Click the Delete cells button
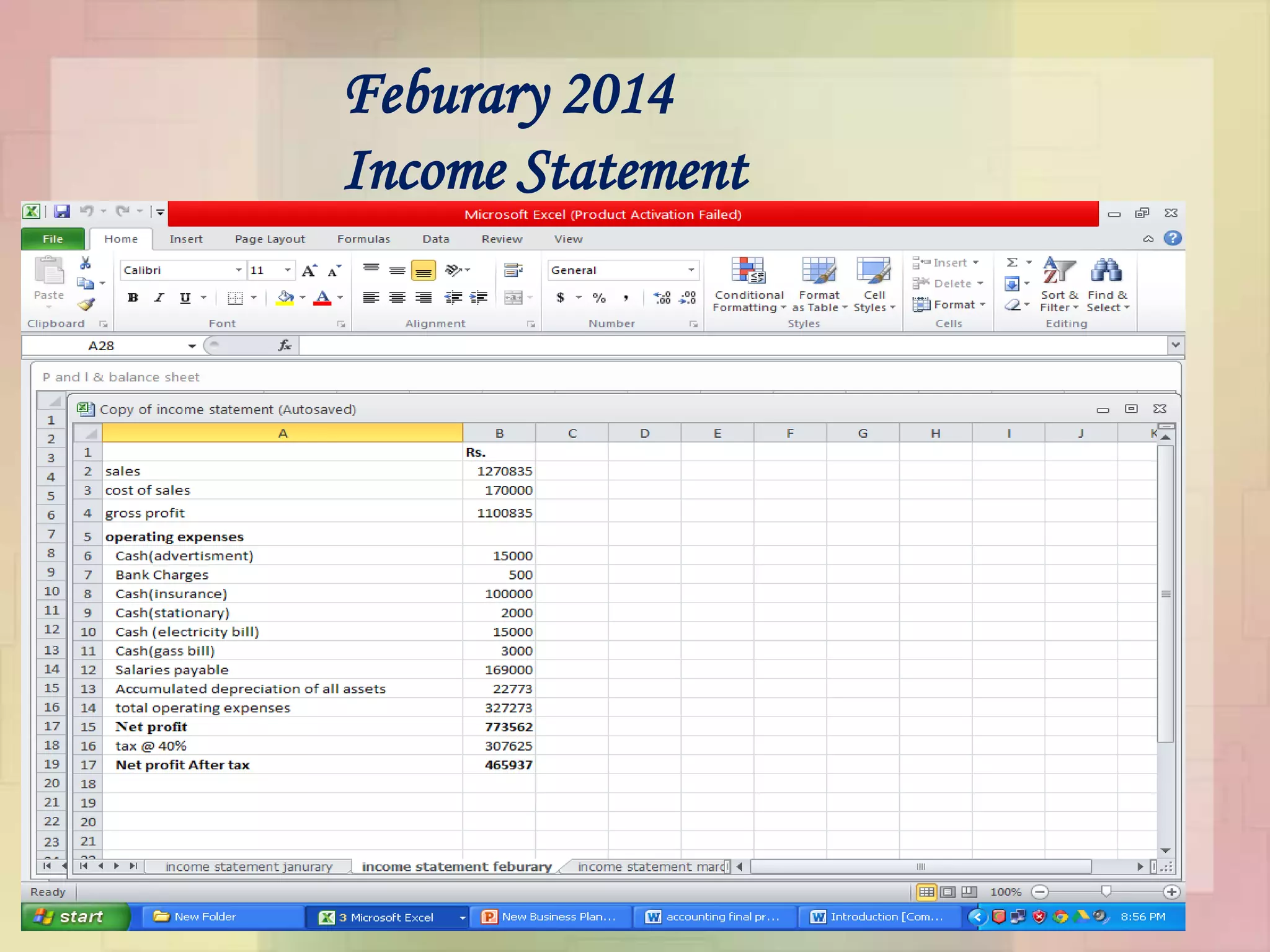The height and width of the screenshot is (952, 1270). coord(948,284)
